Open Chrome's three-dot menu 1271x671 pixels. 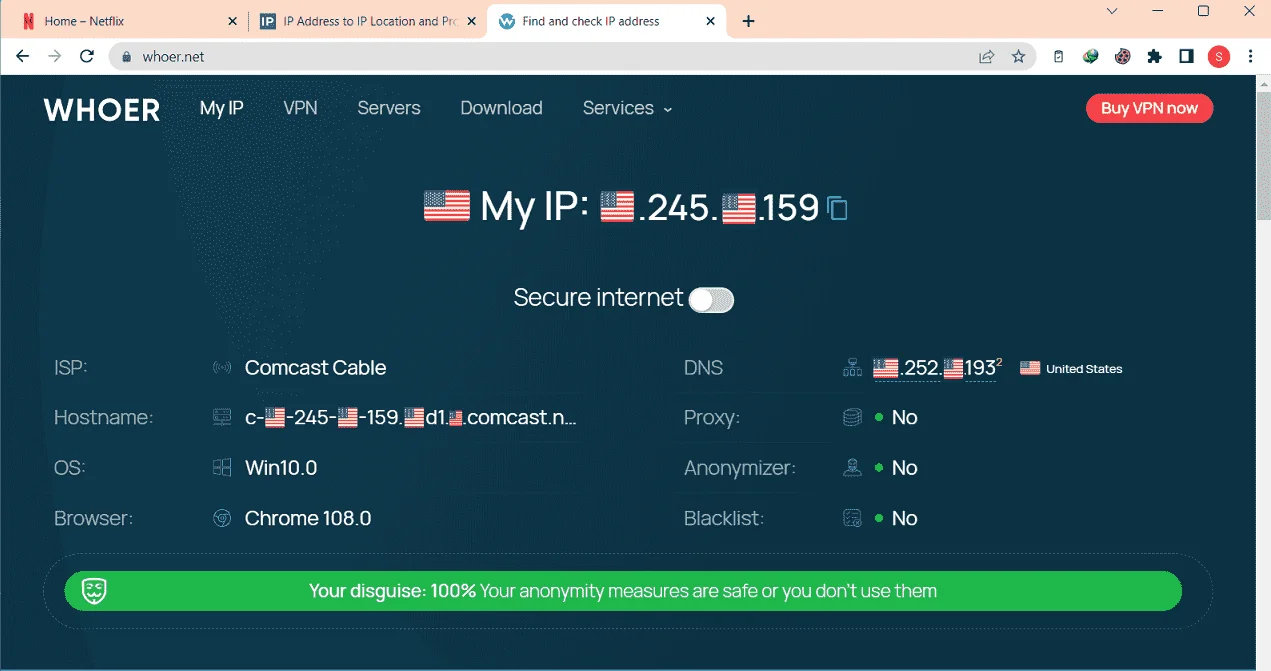click(x=1250, y=57)
